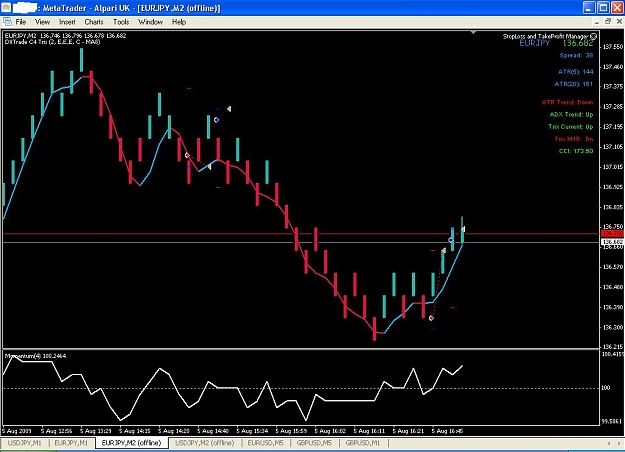This screenshot has height=452, width=625.
Task: Open the GBPUSD,M5 chart tab
Action: (x=314, y=443)
